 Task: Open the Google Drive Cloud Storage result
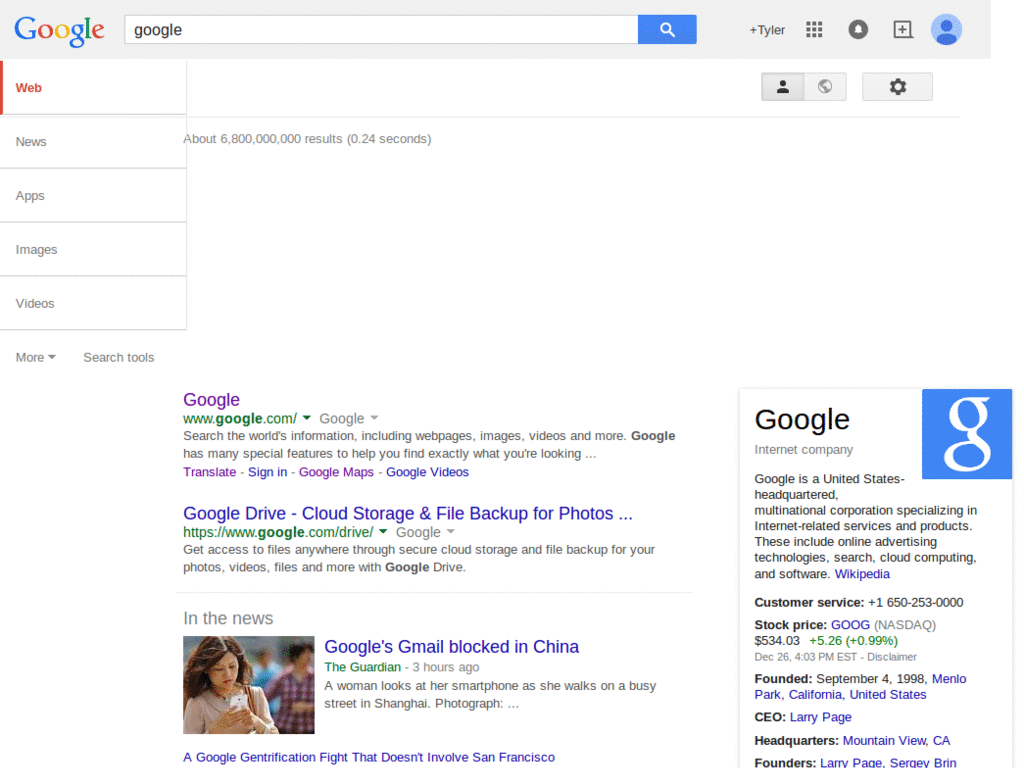click(x=408, y=513)
